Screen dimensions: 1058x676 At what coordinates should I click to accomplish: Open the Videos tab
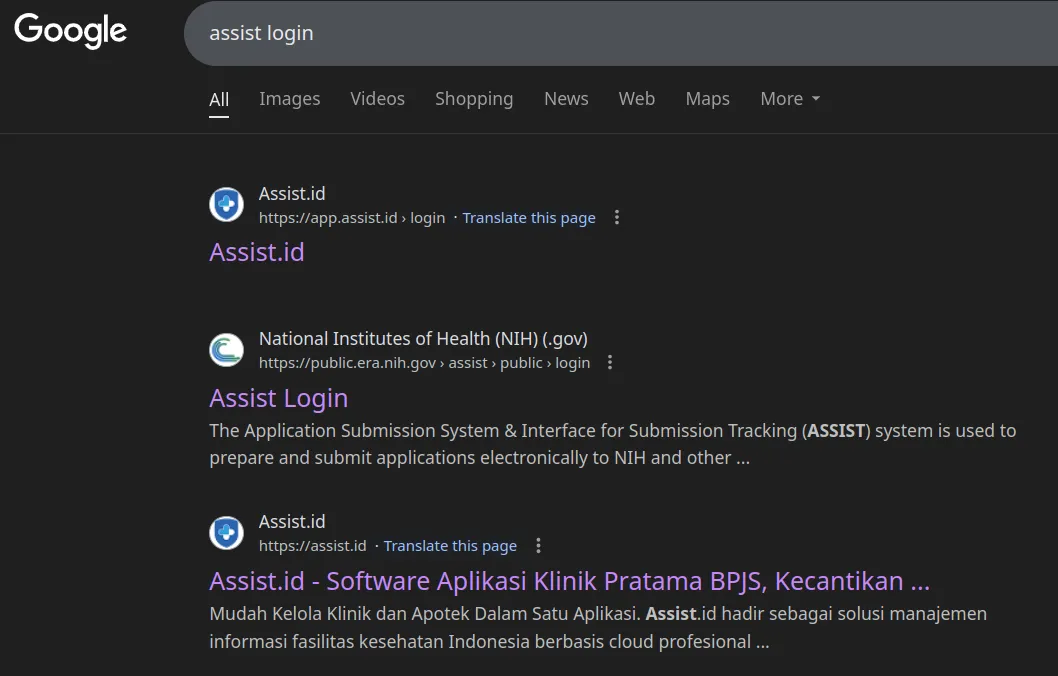point(377,99)
